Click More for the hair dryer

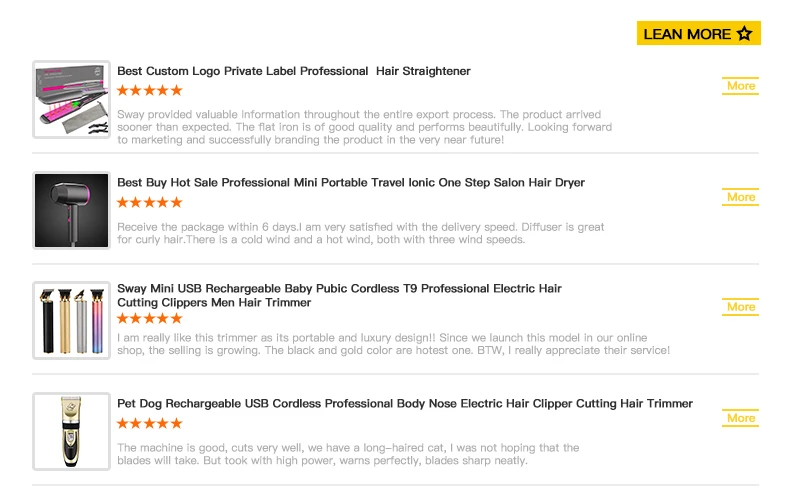(741, 197)
